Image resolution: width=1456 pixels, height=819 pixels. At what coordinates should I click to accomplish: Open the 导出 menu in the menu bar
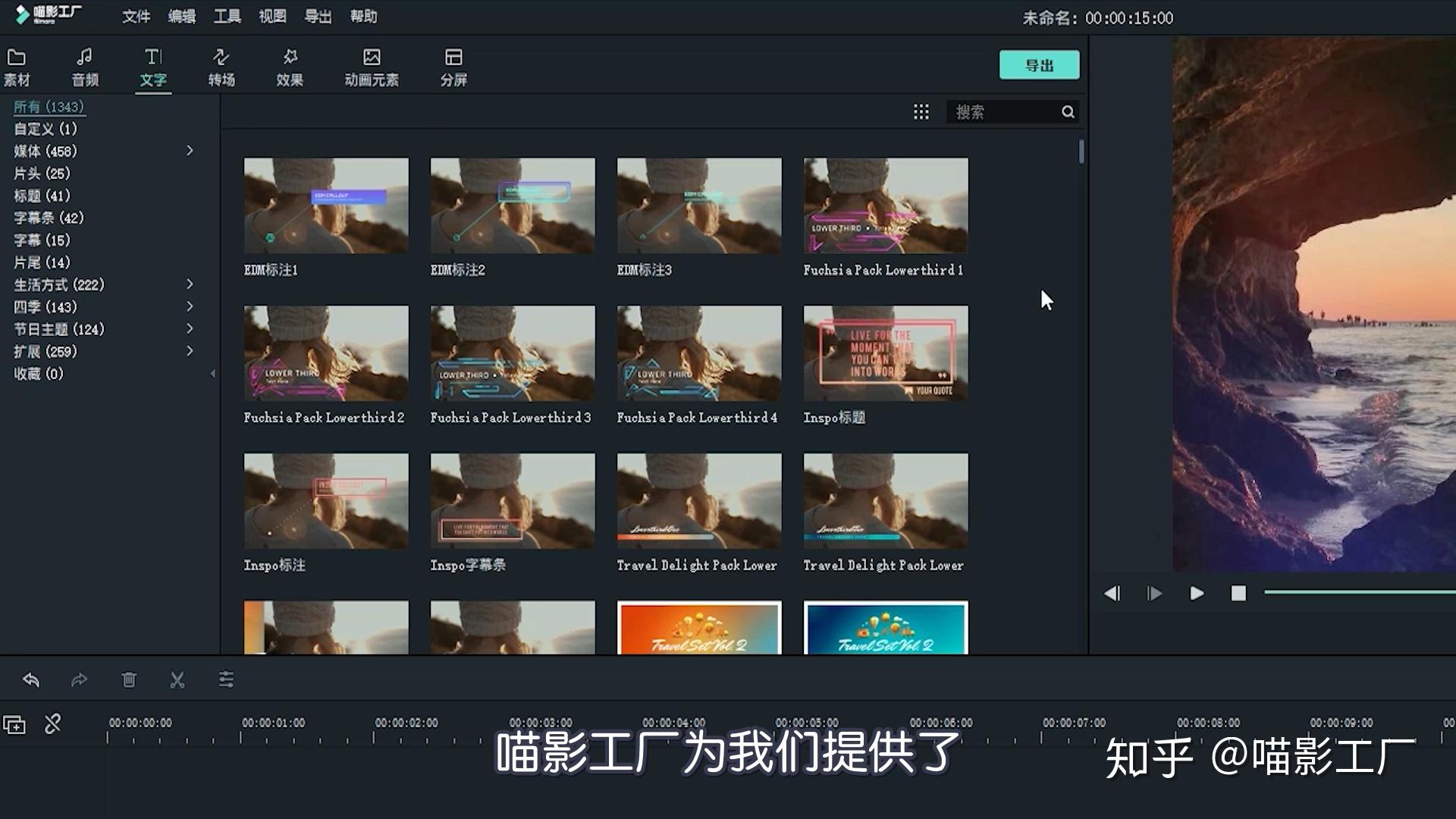tap(318, 17)
